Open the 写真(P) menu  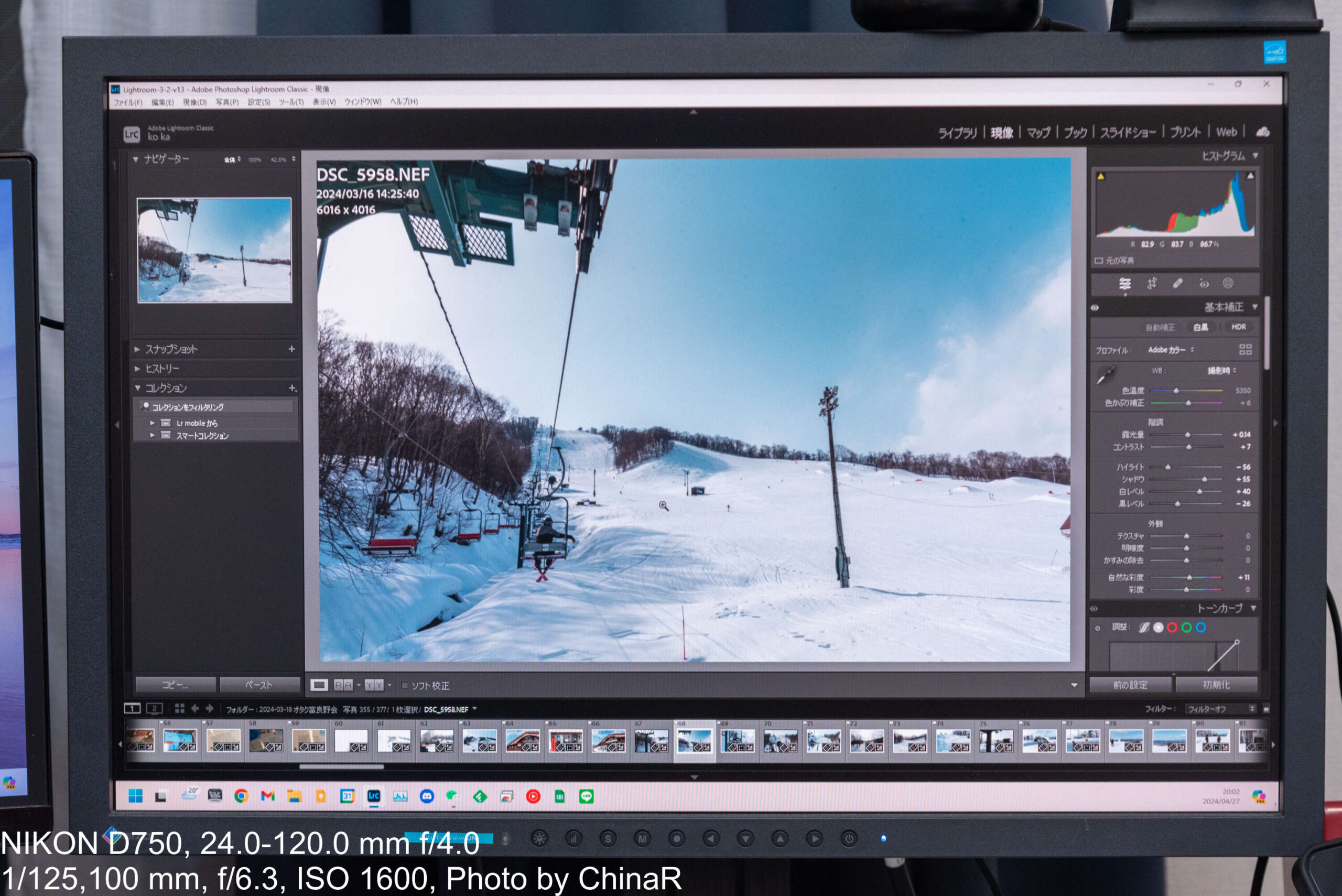[227, 102]
